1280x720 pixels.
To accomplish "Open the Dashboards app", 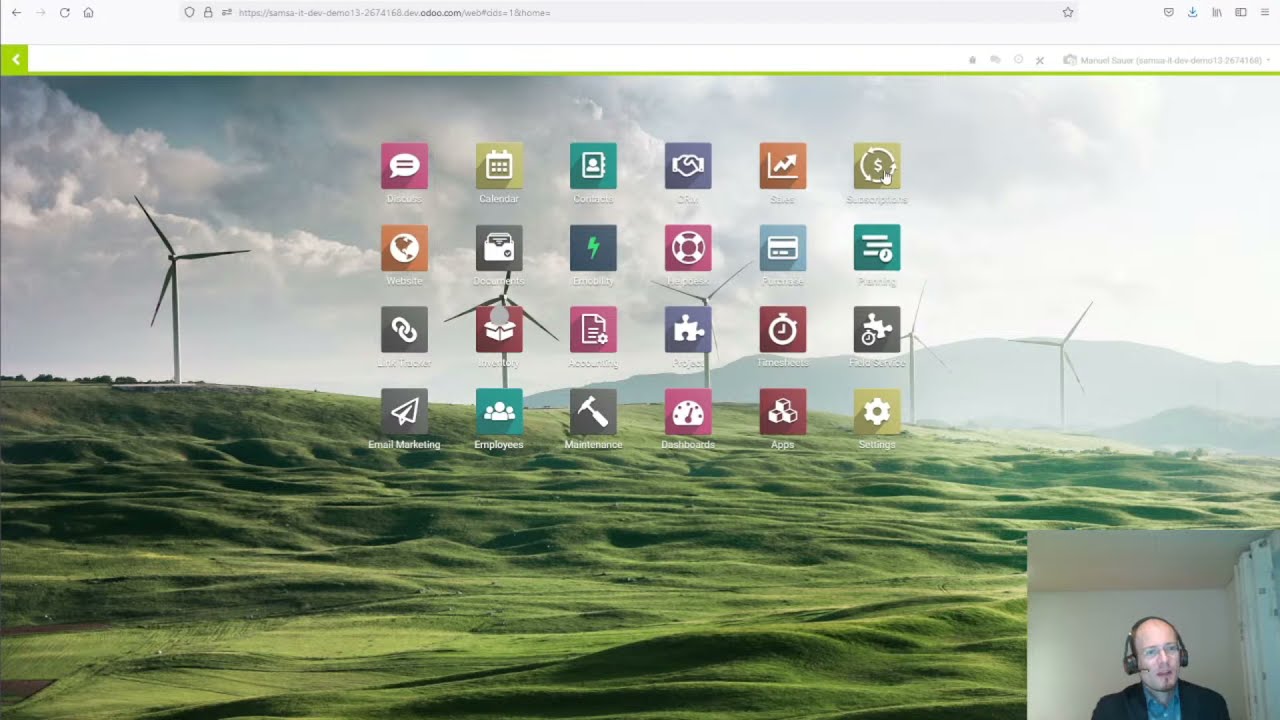I will click(688, 412).
